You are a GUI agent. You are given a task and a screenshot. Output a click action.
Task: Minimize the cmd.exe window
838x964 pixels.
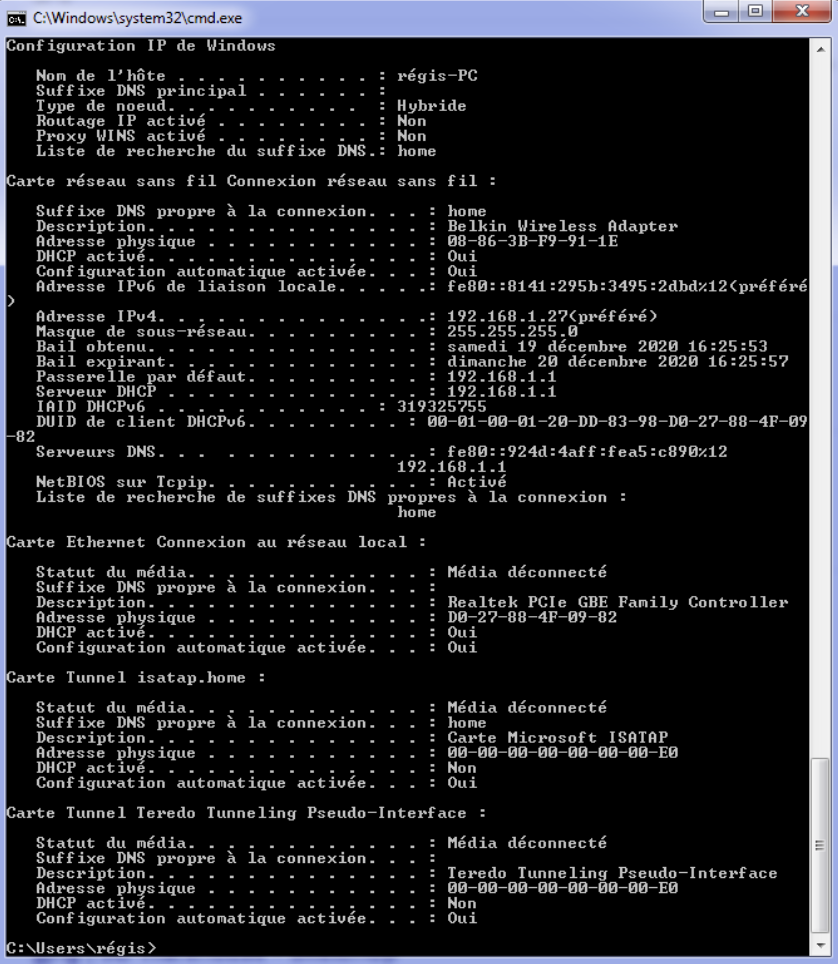tap(722, 12)
